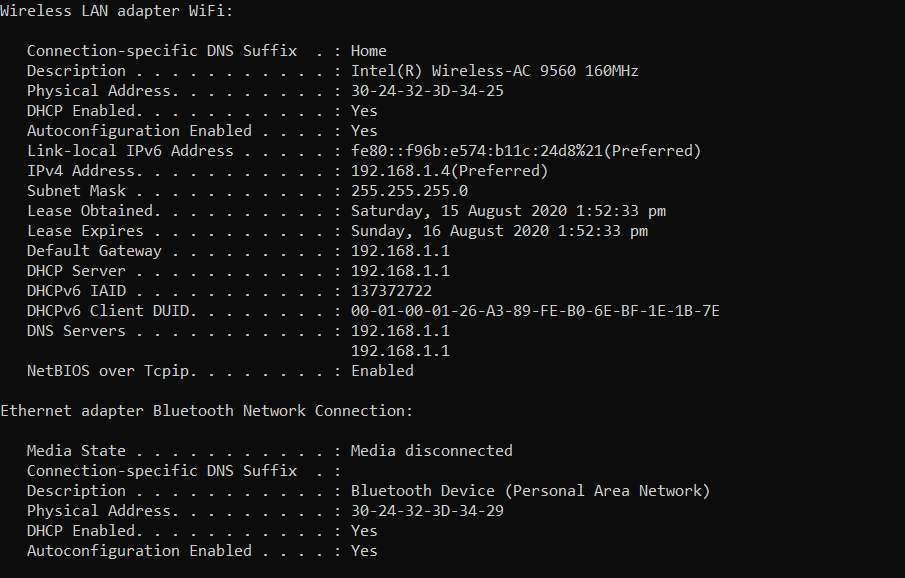Click the Bluetooth Device (Personal Area Network) description
Viewport: 905px width, 578px height.
(x=530, y=491)
